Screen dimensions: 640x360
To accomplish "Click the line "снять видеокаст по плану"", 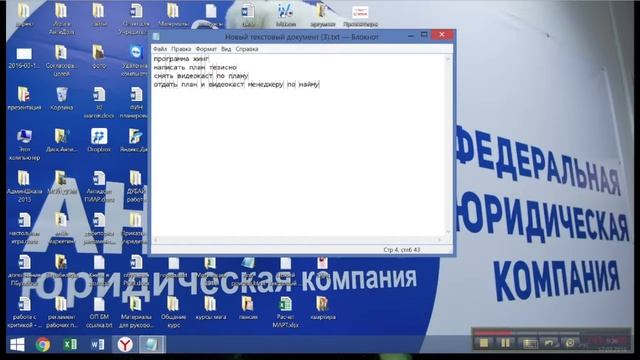I will pos(201,76).
